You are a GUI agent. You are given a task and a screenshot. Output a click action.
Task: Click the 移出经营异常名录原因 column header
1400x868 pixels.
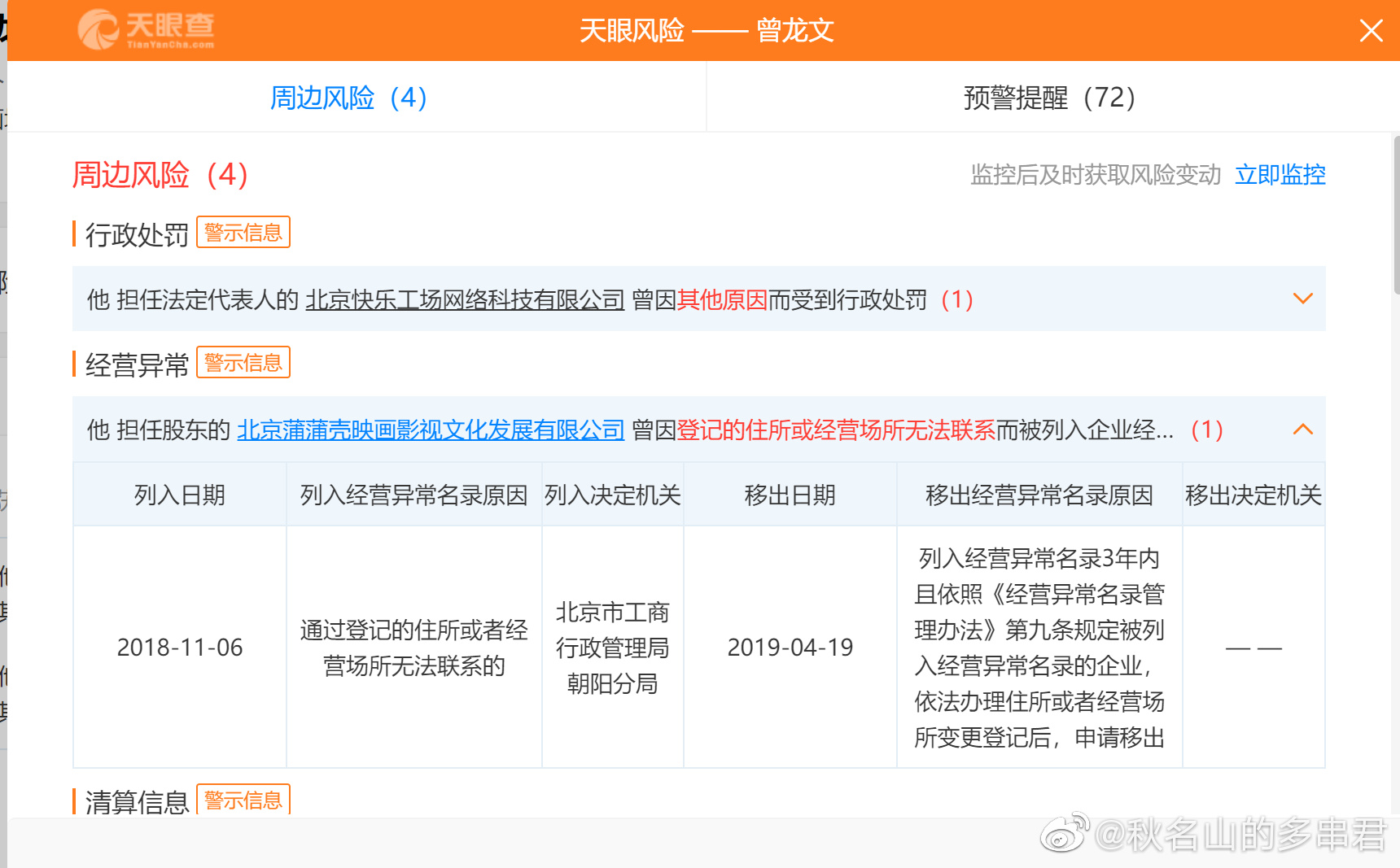tap(1039, 495)
